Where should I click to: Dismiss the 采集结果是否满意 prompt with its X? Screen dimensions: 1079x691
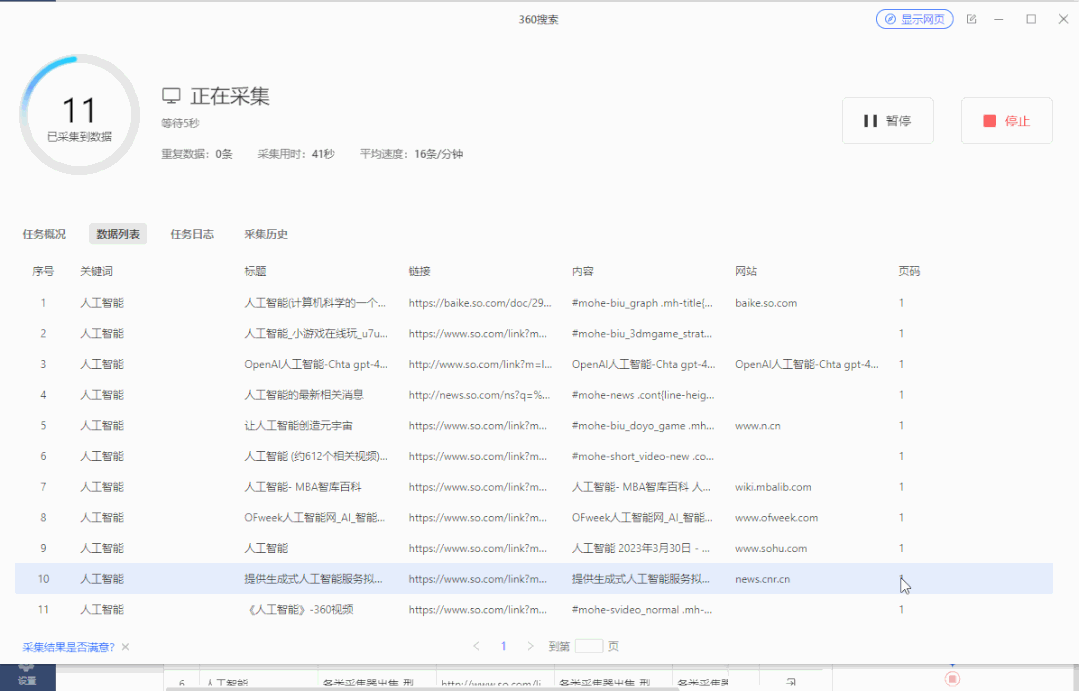[x=125, y=647]
